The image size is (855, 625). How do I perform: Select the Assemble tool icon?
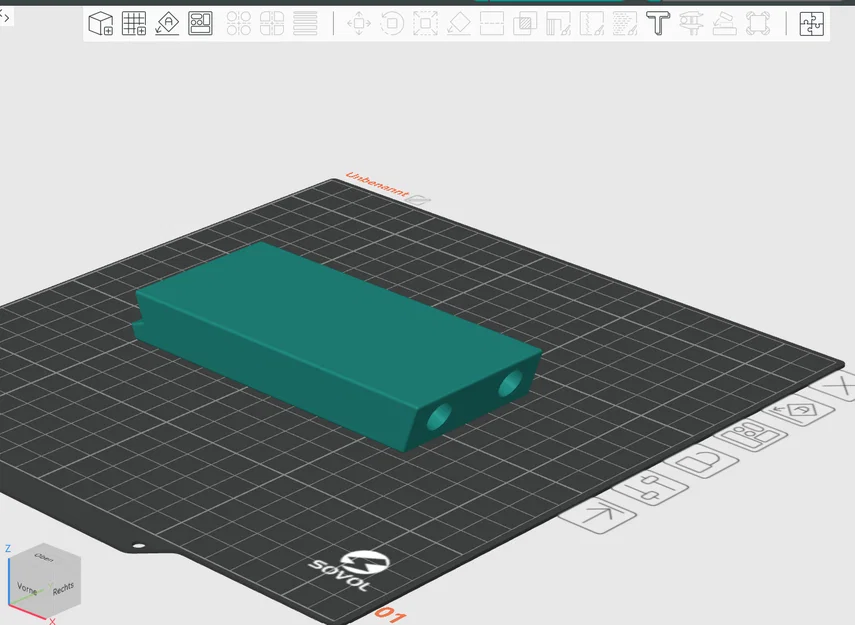click(x=725, y=23)
